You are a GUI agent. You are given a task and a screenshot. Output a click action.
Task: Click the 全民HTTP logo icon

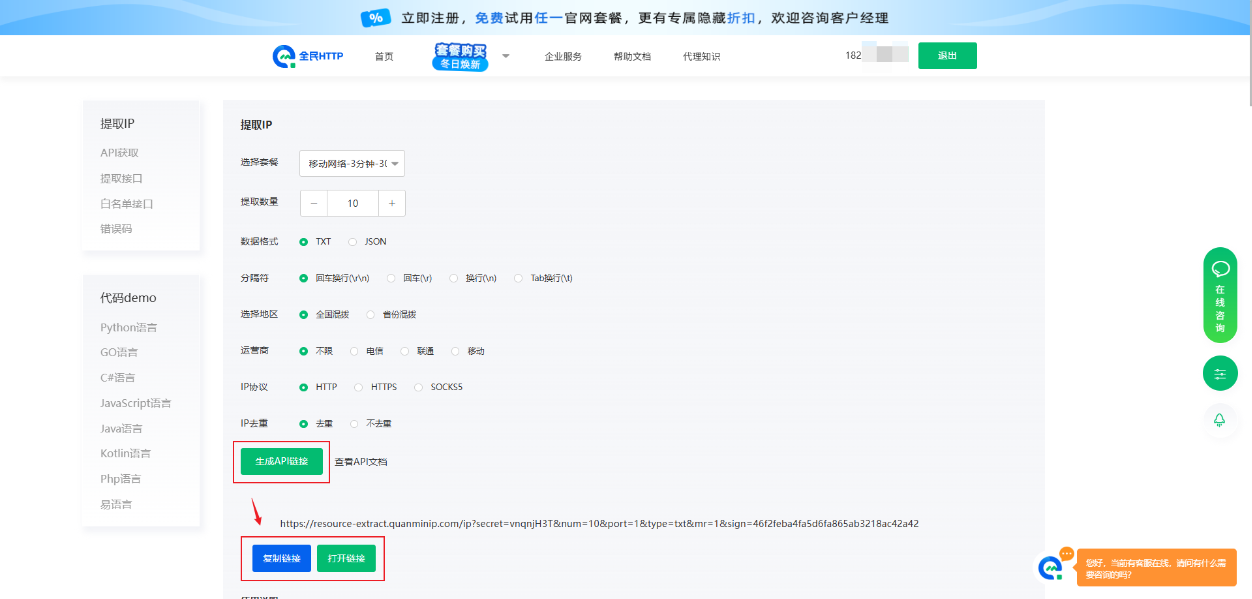pos(284,56)
